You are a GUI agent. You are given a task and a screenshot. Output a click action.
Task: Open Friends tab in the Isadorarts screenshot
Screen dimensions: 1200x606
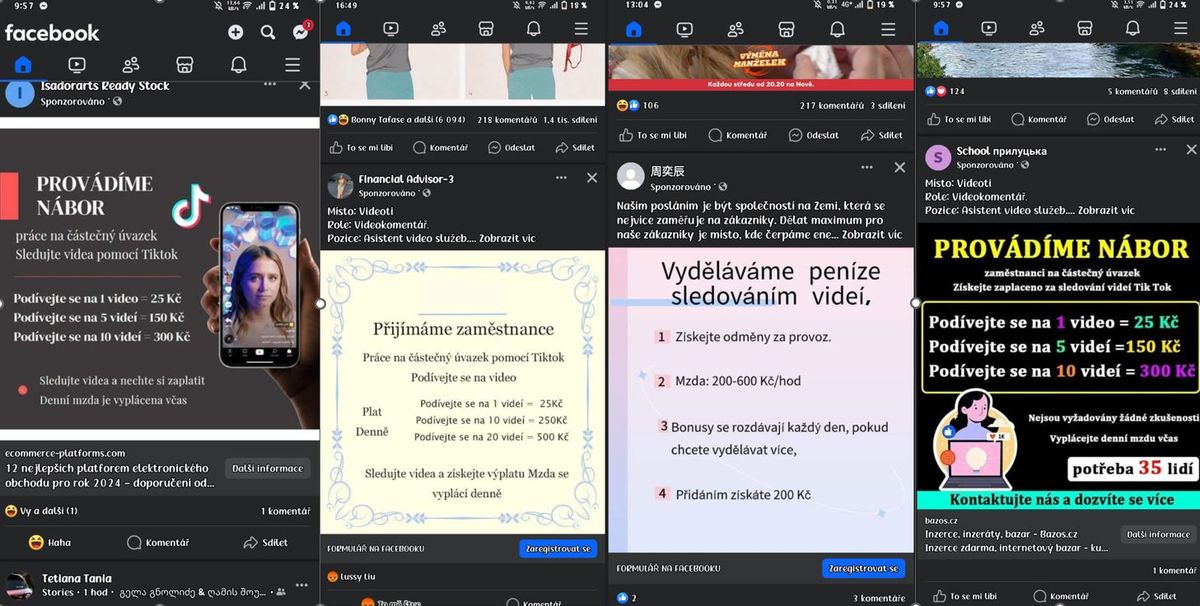pyautogui.click(x=131, y=65)
